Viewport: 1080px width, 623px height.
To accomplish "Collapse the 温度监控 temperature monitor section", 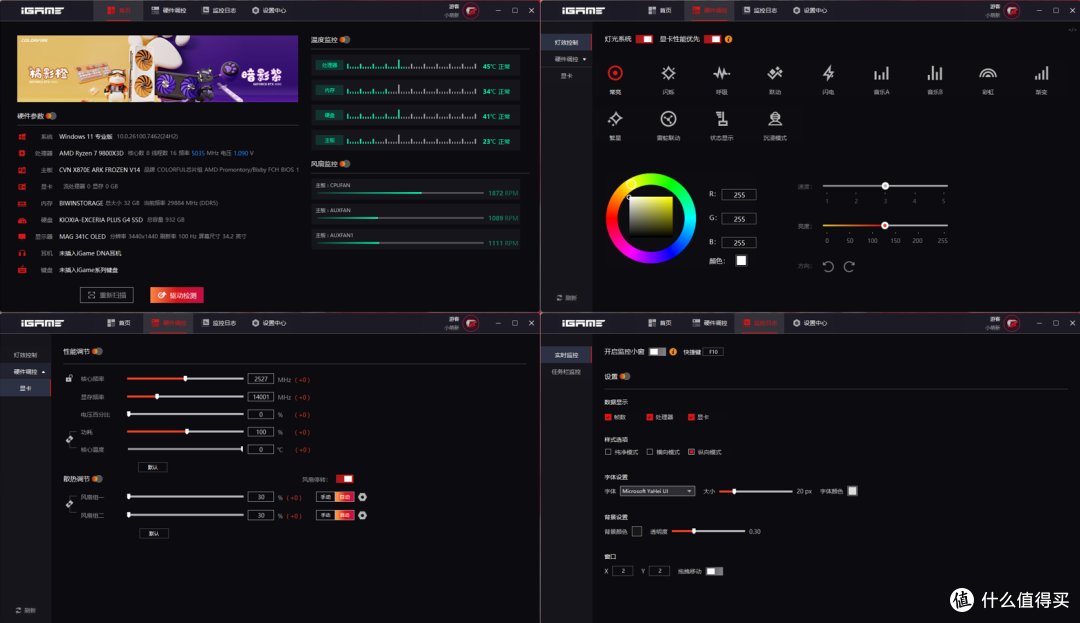I will tap(345, 40).
